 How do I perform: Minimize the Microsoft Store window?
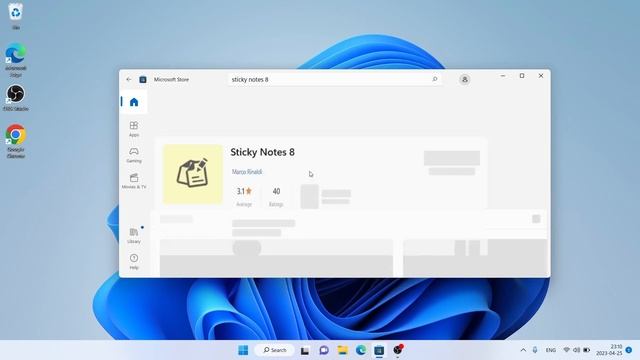tap(503, 76)
